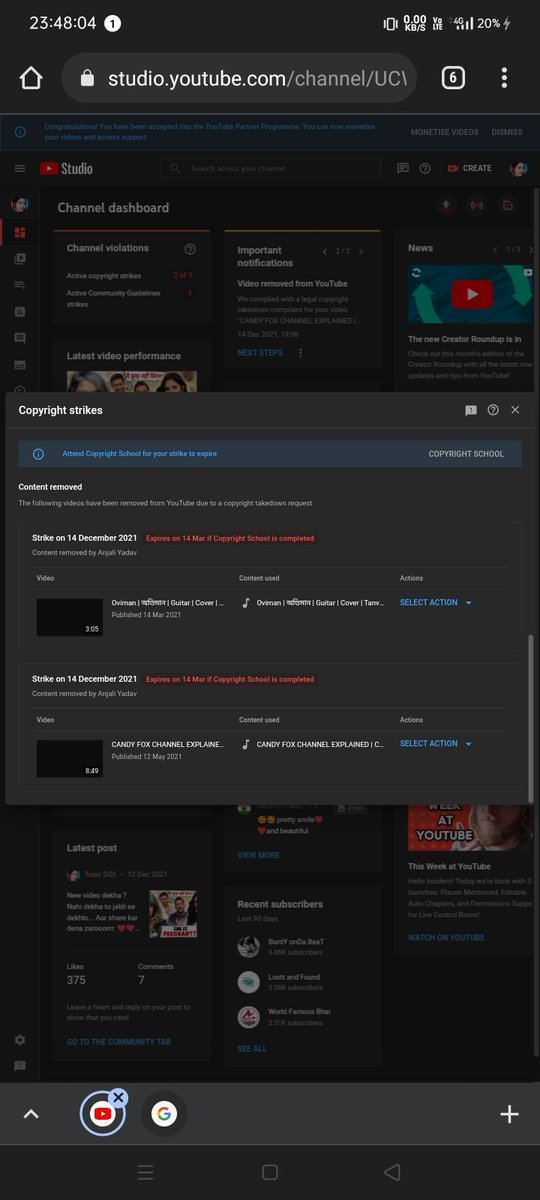Click the channel avatar in the sidebar
540x1200 pixels.
[20, 204]
